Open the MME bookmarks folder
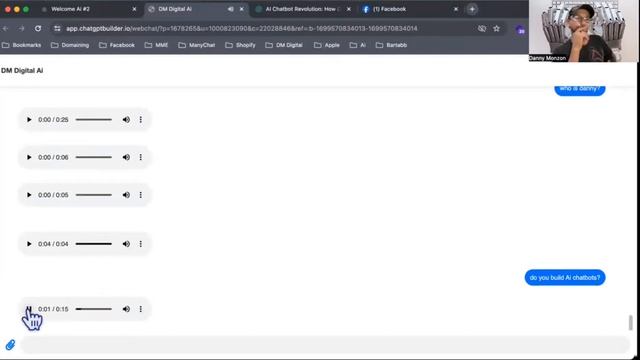 coord(156,45)
